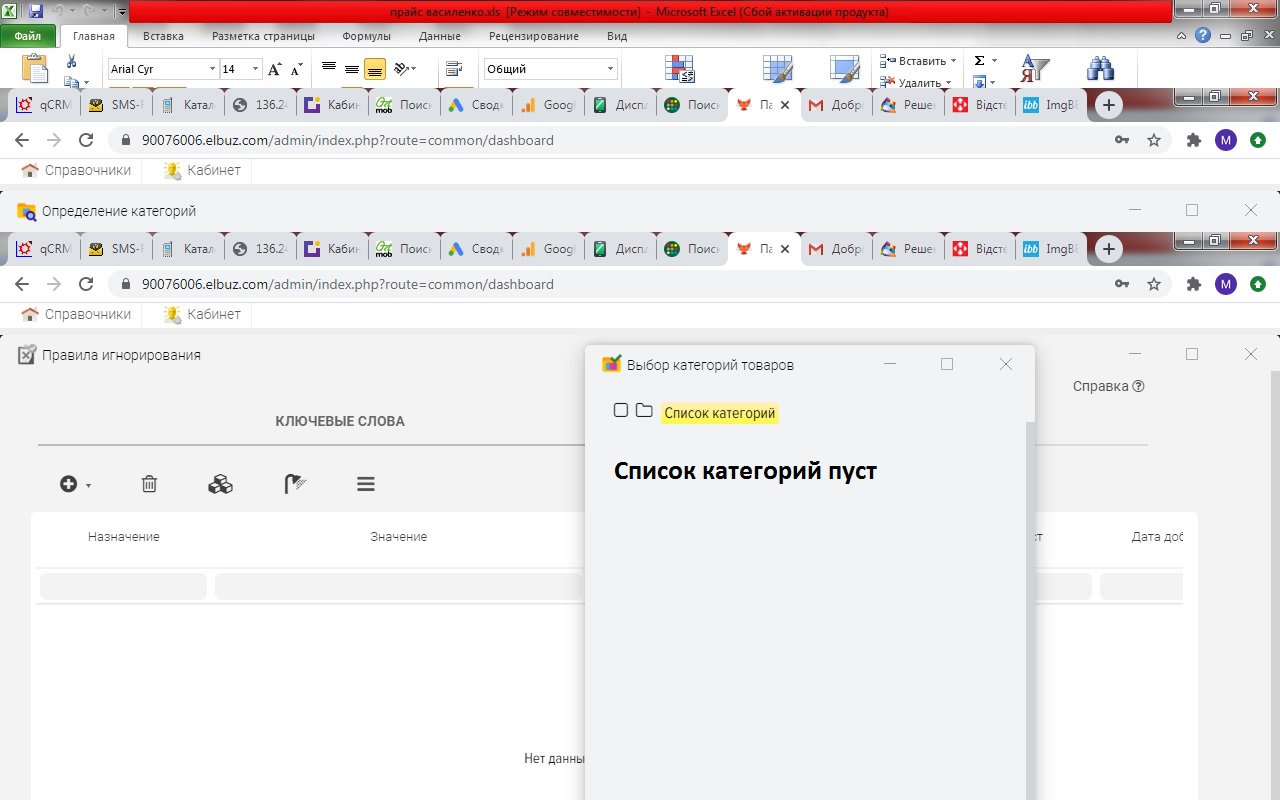Screen dimensions: 1280x800
Task: Open the Общий number format dropdown
Action: point(611,69)
